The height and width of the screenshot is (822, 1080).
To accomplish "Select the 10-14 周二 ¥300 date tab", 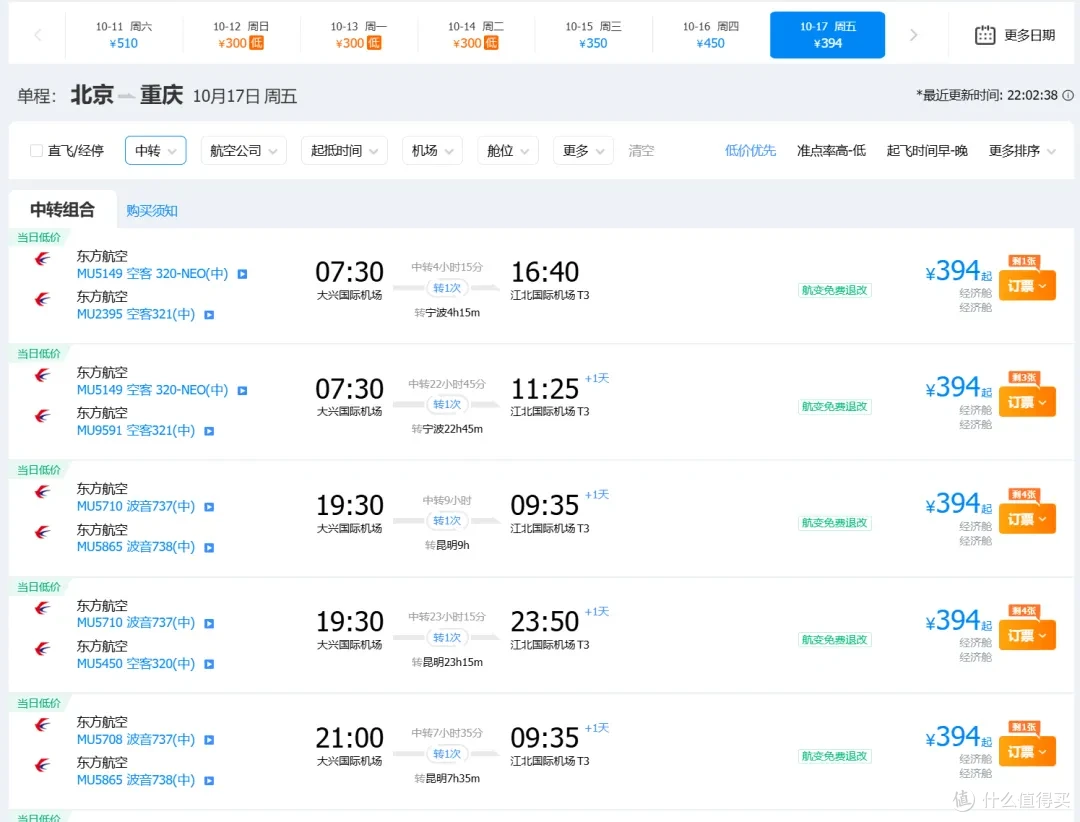I will 475,35.
